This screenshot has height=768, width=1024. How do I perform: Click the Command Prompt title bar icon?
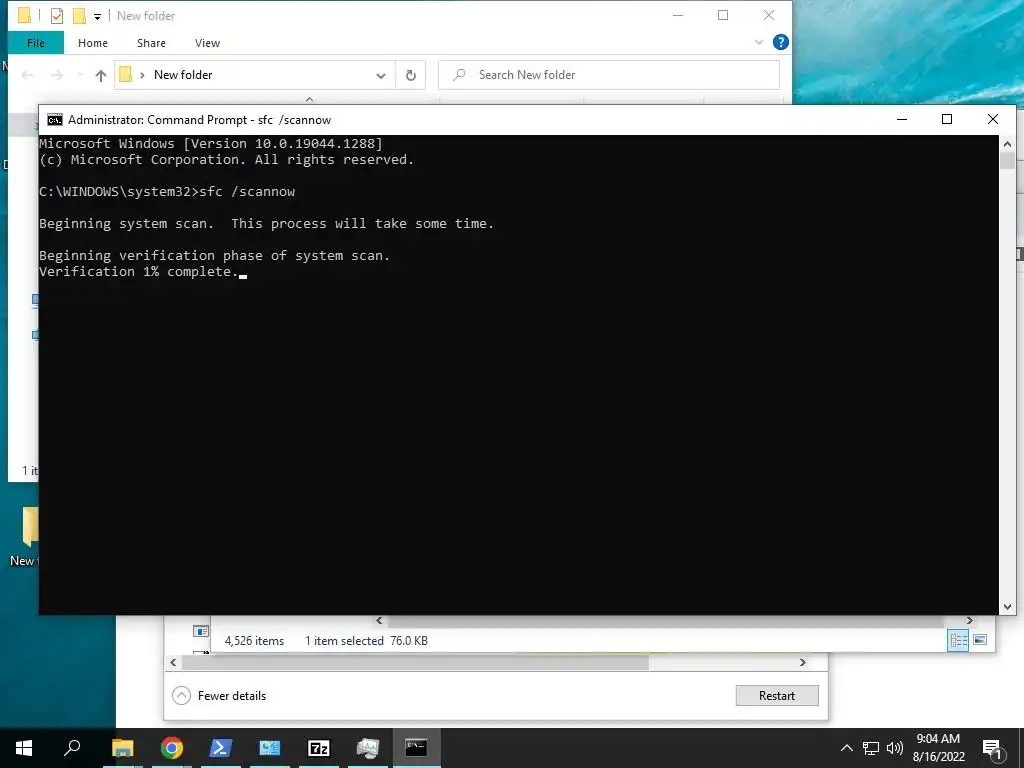[x=55, y=120]
